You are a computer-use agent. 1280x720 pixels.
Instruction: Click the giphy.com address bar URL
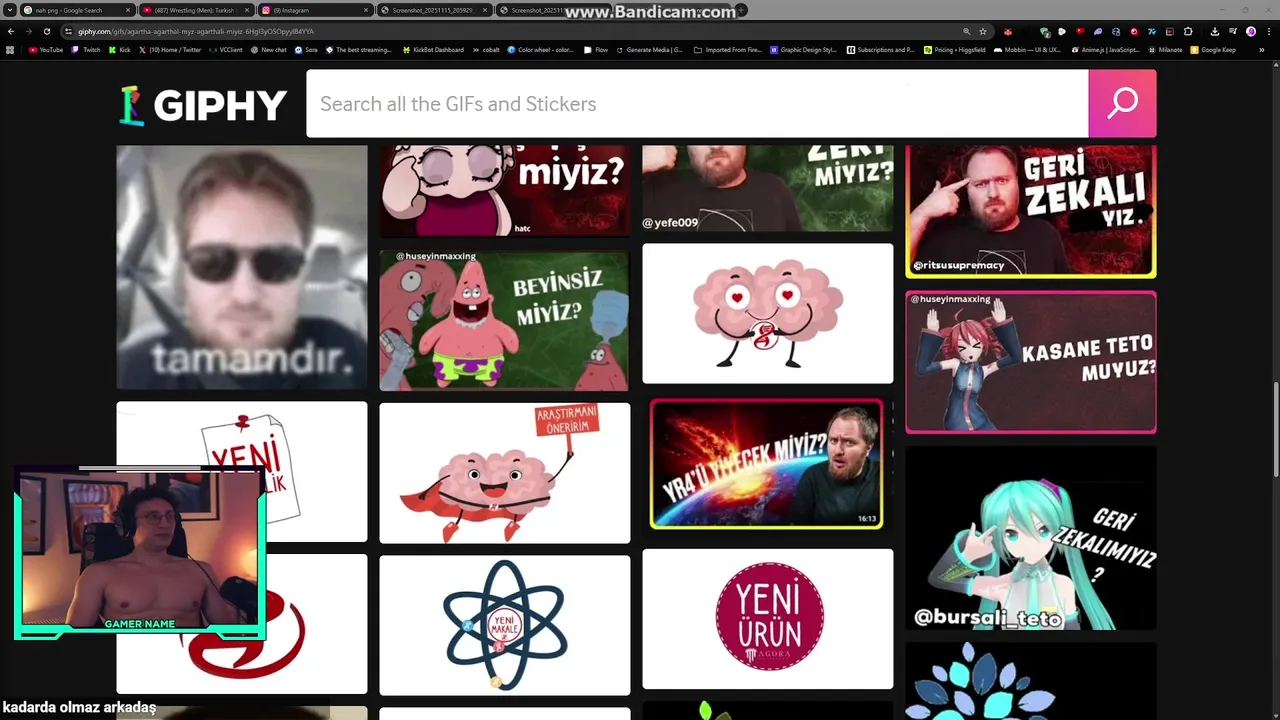tap(196, 31)
